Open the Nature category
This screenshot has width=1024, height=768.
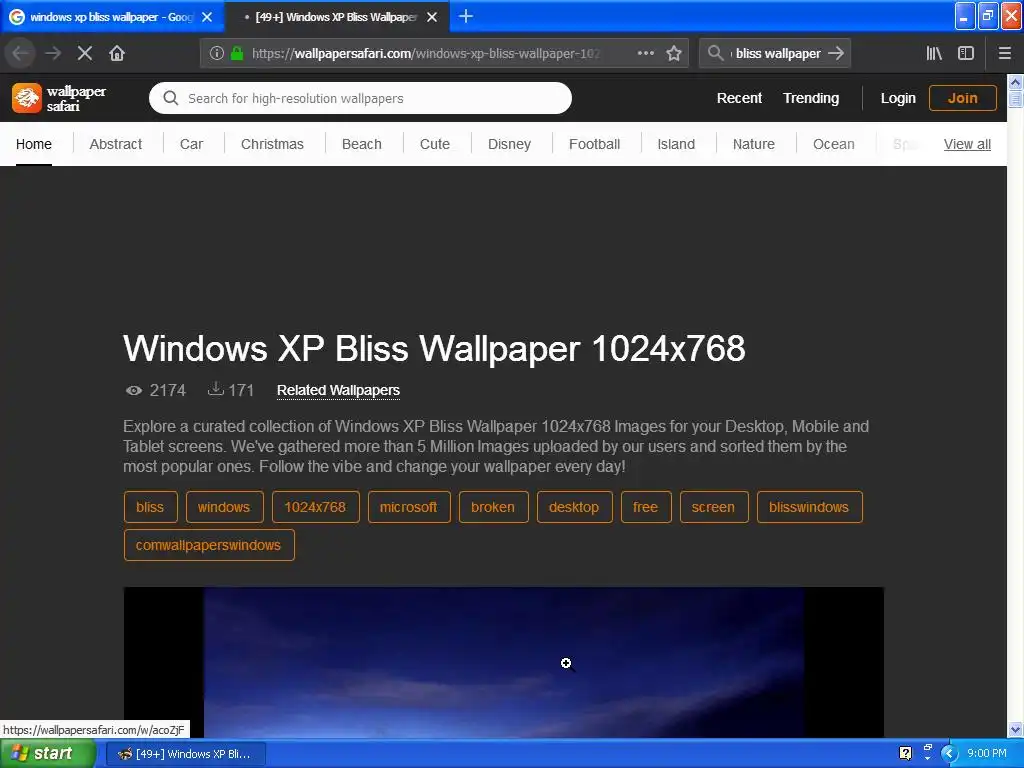click(754, 144)
